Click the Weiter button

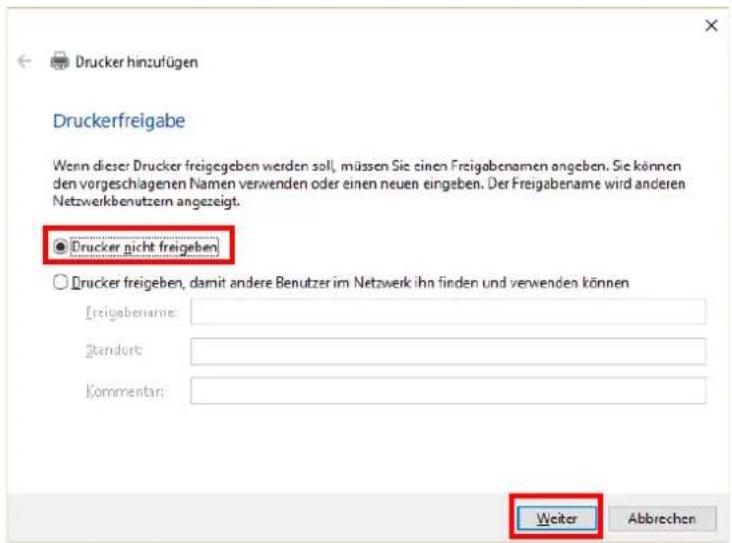pyautogui.click(x=556, y=518)
